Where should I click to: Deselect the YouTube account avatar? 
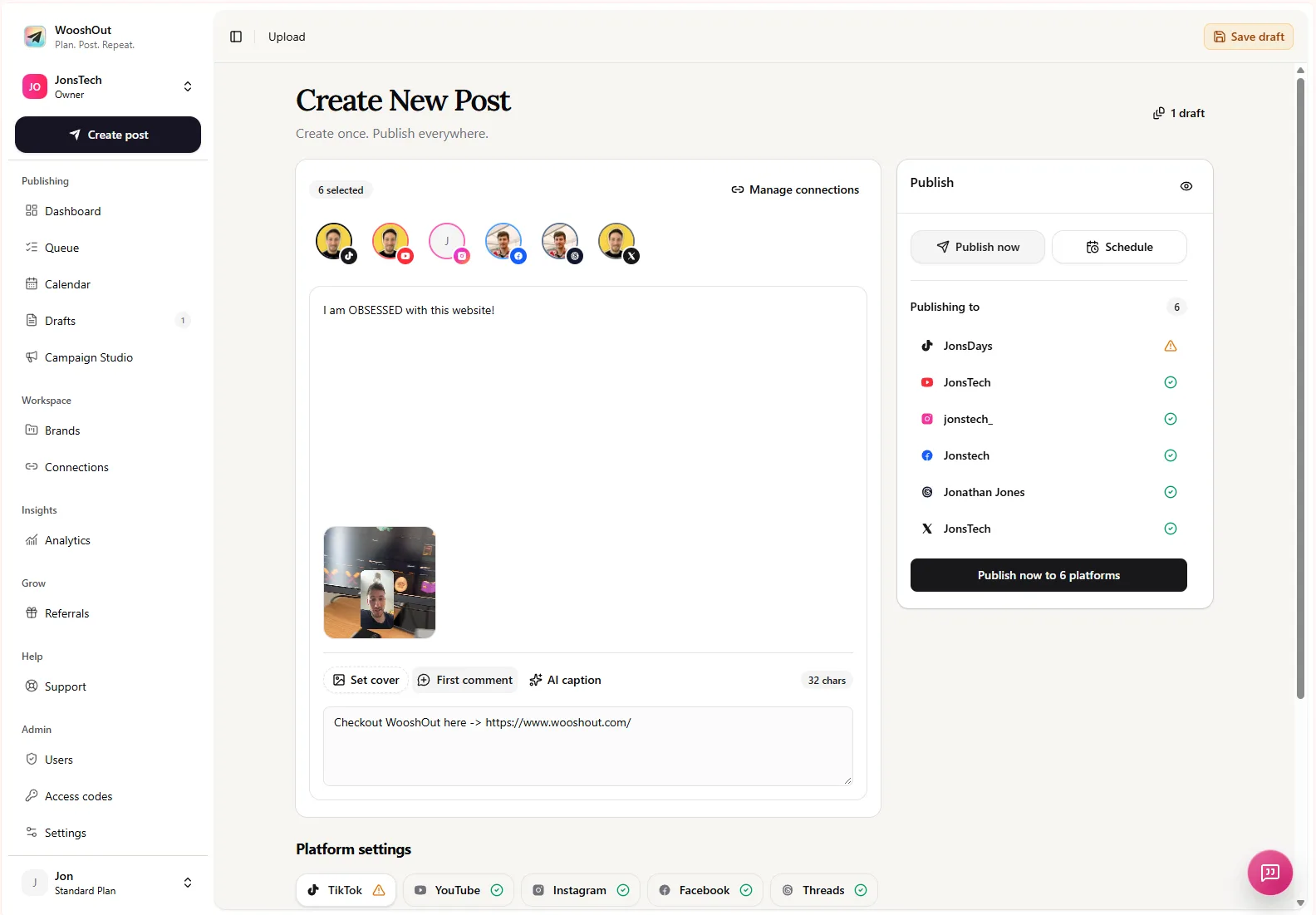coord(391,242)
